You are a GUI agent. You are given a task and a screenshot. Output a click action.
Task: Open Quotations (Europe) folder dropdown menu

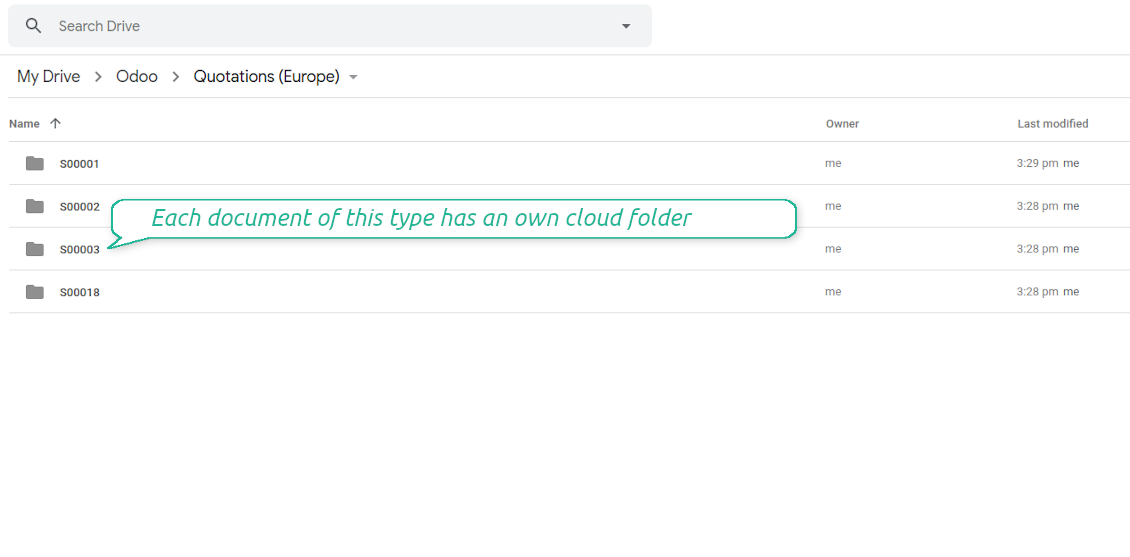(x=354, y=77)
